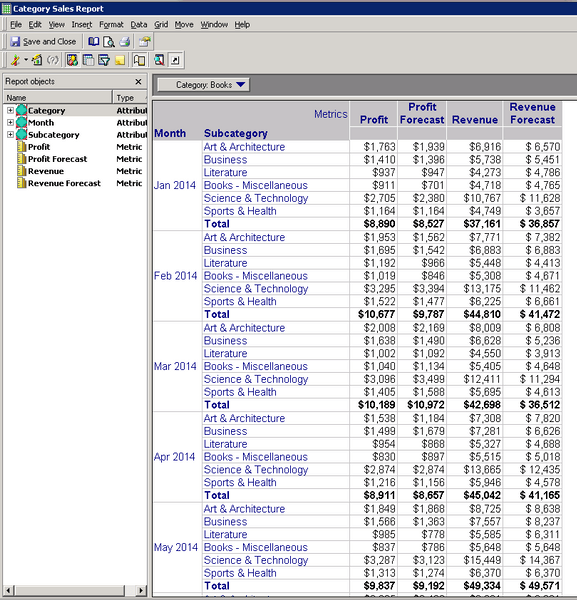
Task: Select the Revenue Forecast metric ruler icon
Action: (x=21, y=183)
